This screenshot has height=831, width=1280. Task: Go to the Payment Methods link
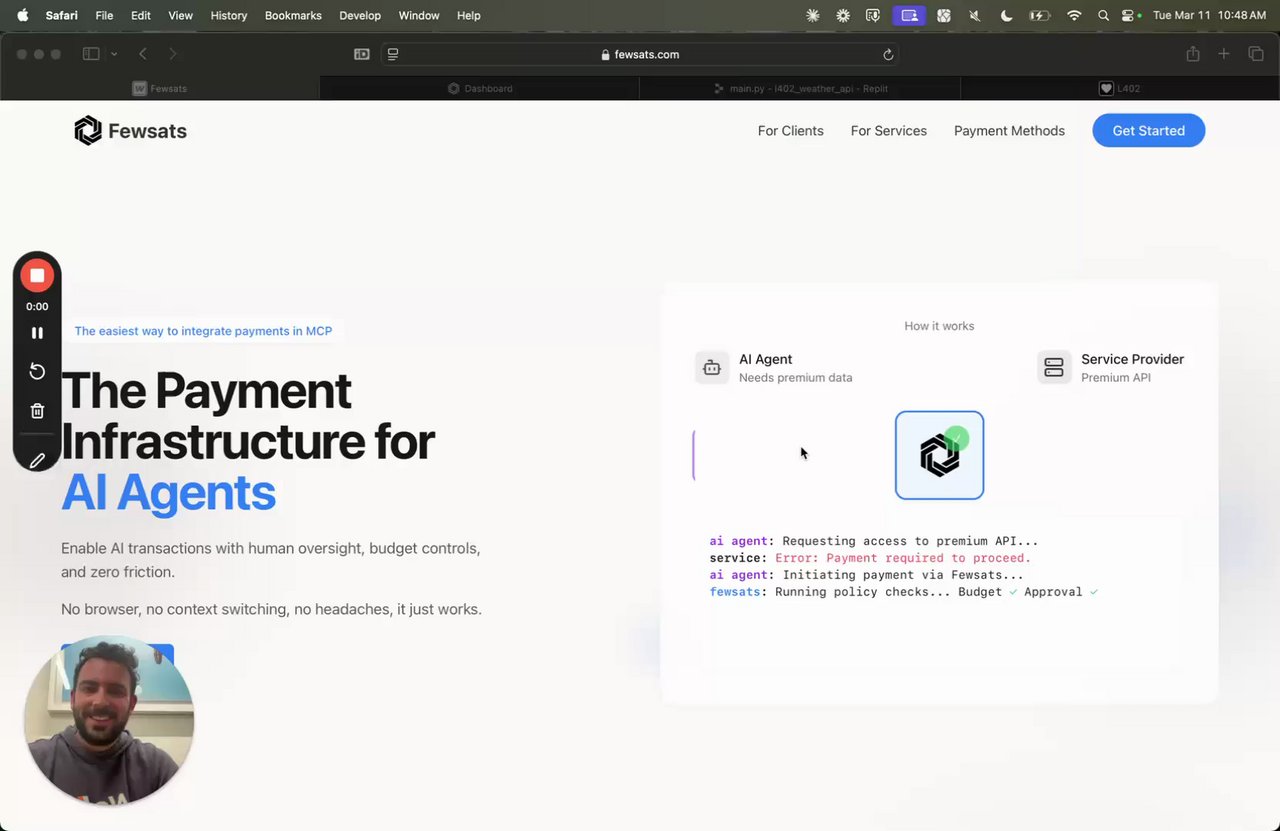click(1009, 131)
